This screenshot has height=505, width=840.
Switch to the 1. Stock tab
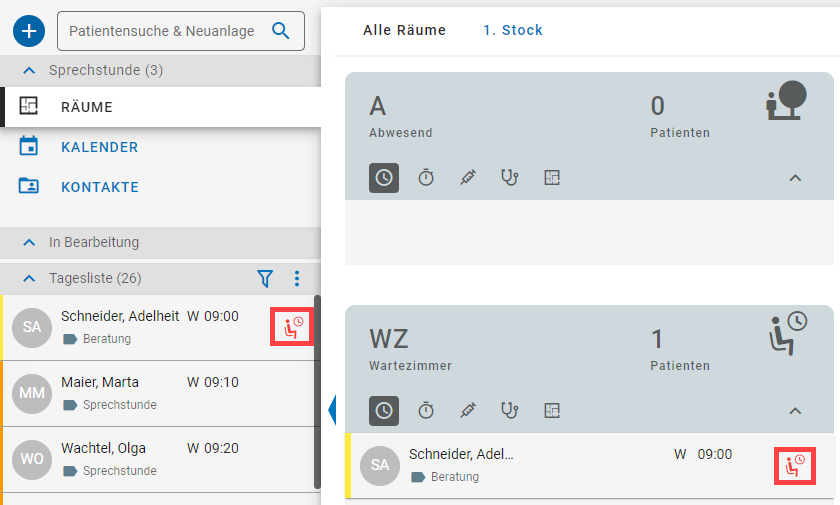512,30
